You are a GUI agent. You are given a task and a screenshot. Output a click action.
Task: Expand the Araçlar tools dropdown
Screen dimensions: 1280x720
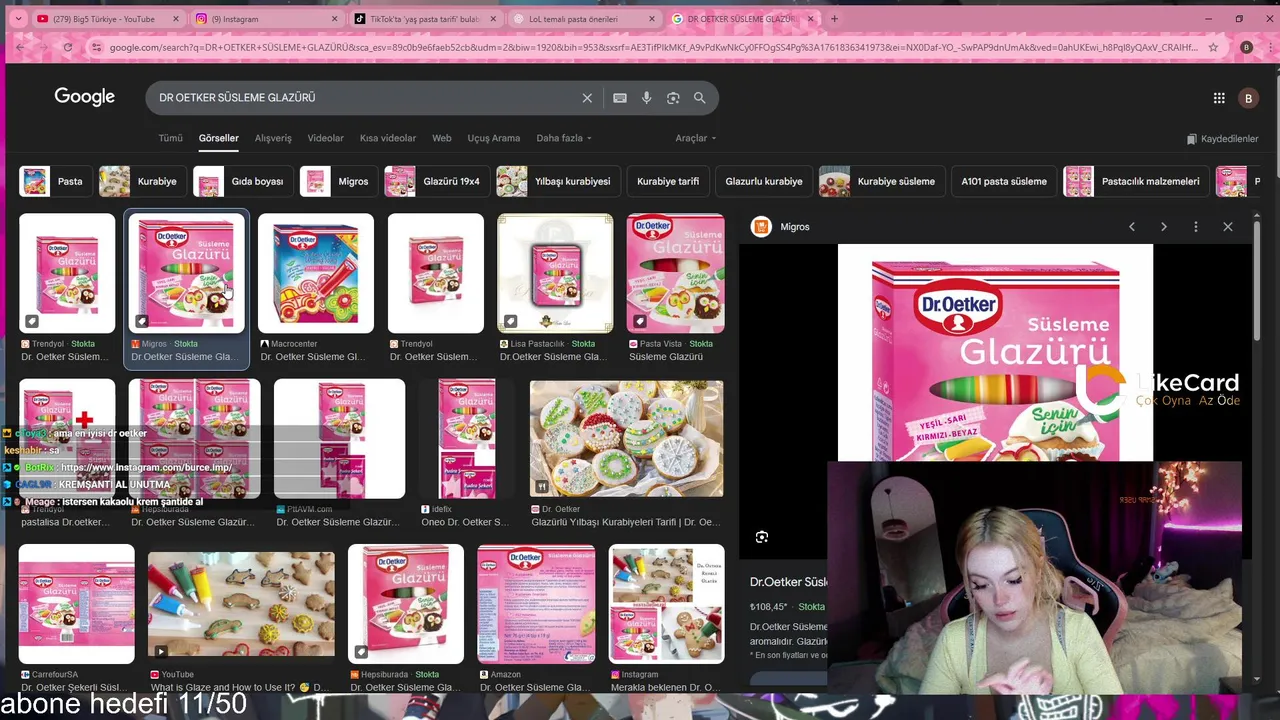[695, 138]
